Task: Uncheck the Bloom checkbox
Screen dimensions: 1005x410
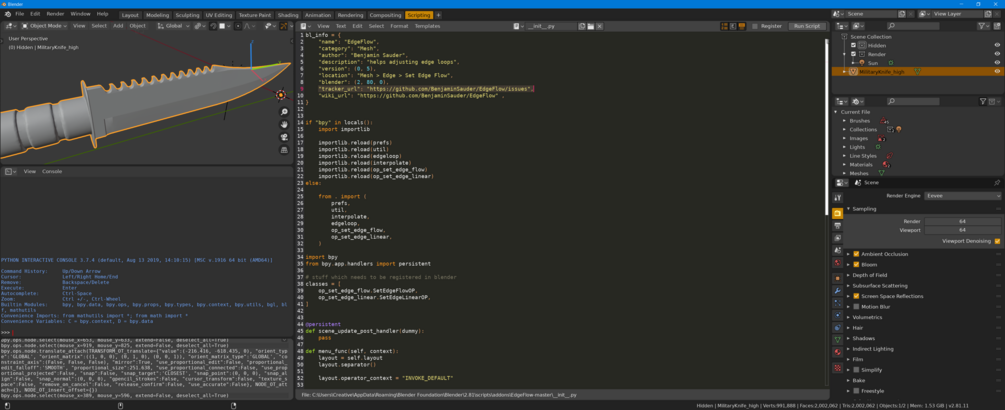Action: 856,265
